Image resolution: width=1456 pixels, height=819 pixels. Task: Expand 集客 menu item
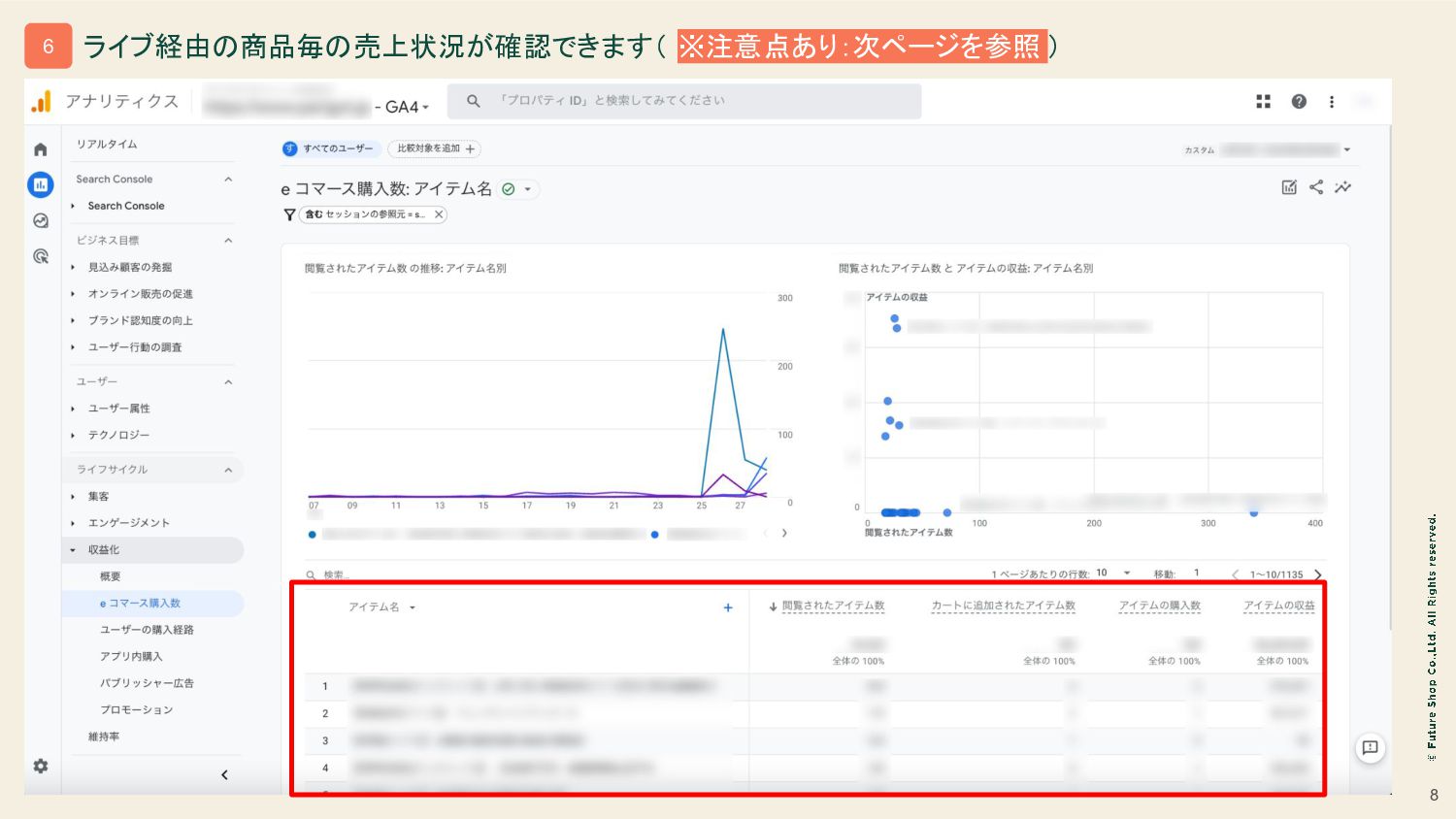(73, 496)
